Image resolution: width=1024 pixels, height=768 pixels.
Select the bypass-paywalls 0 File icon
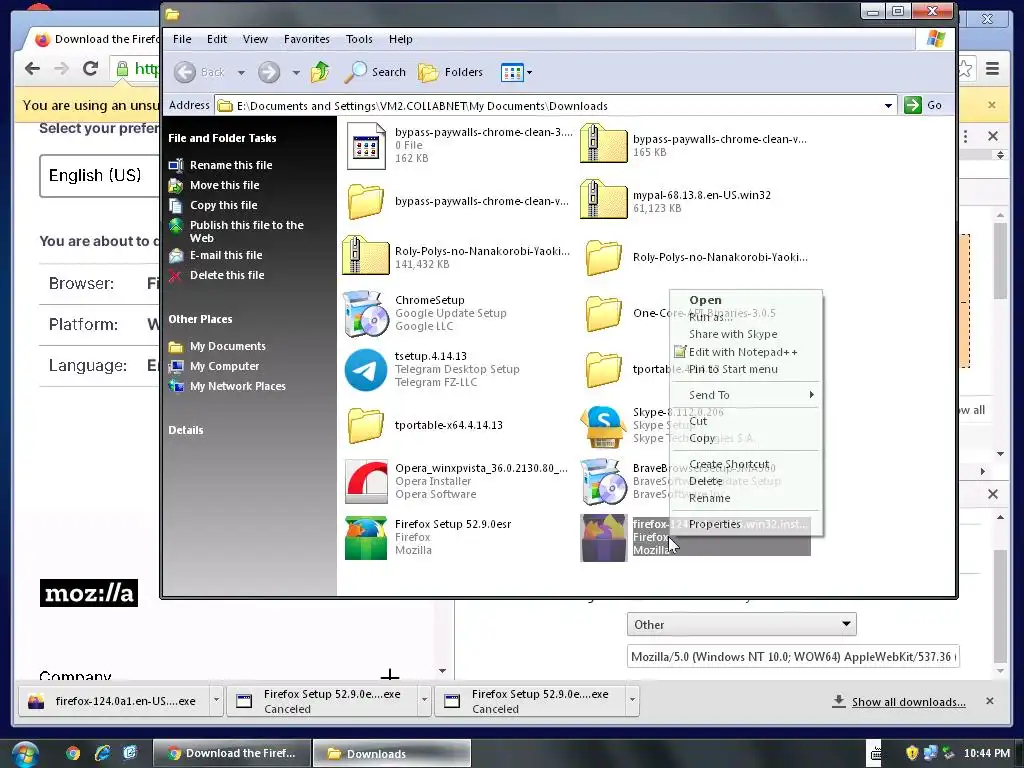pyautogui.click(x=366, y=146)
